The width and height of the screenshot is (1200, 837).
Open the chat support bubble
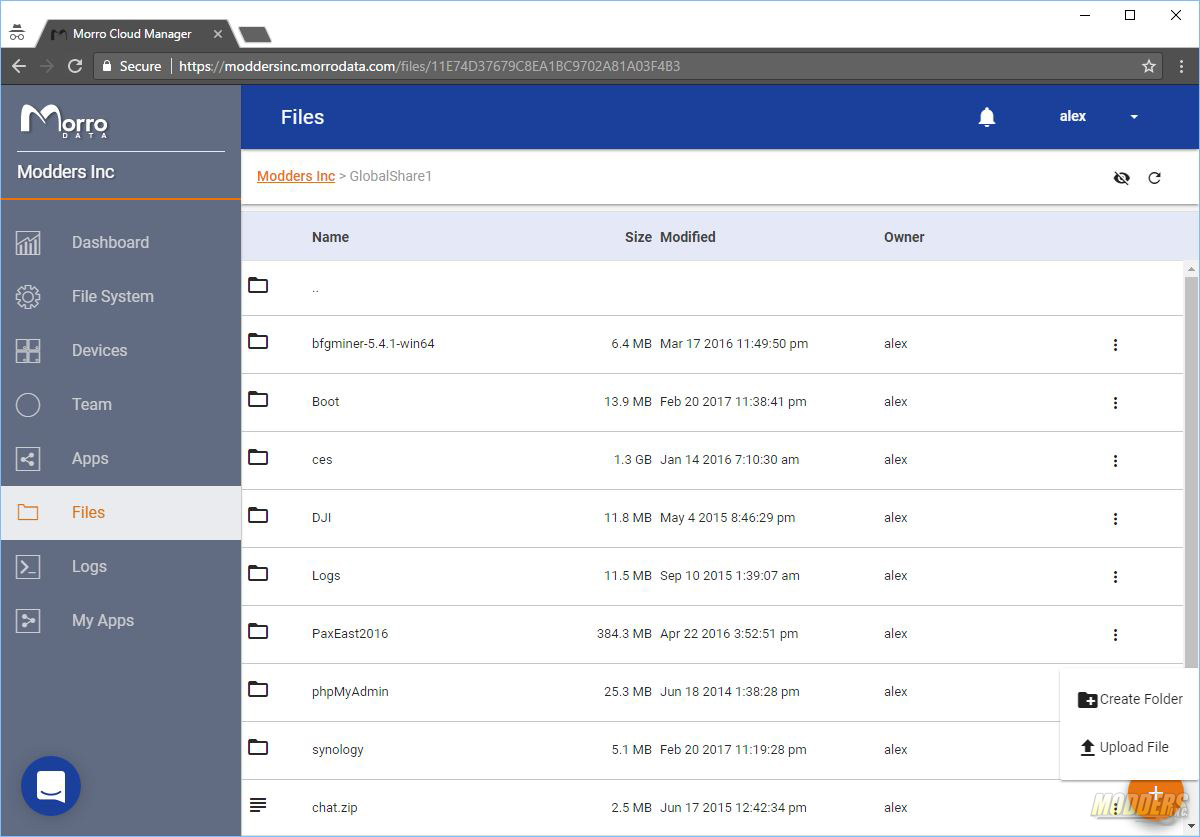click(51, 786)
